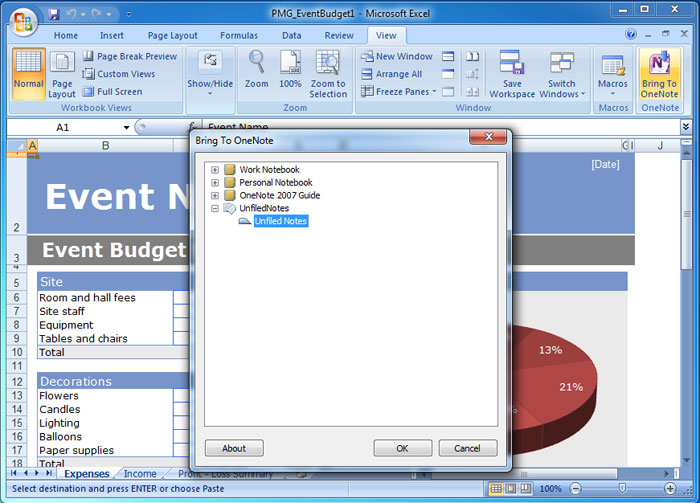The width and height of the screenshot is (700, 503).
Task: Open the Home ribbon tab
Action: (x=66, y=35)
